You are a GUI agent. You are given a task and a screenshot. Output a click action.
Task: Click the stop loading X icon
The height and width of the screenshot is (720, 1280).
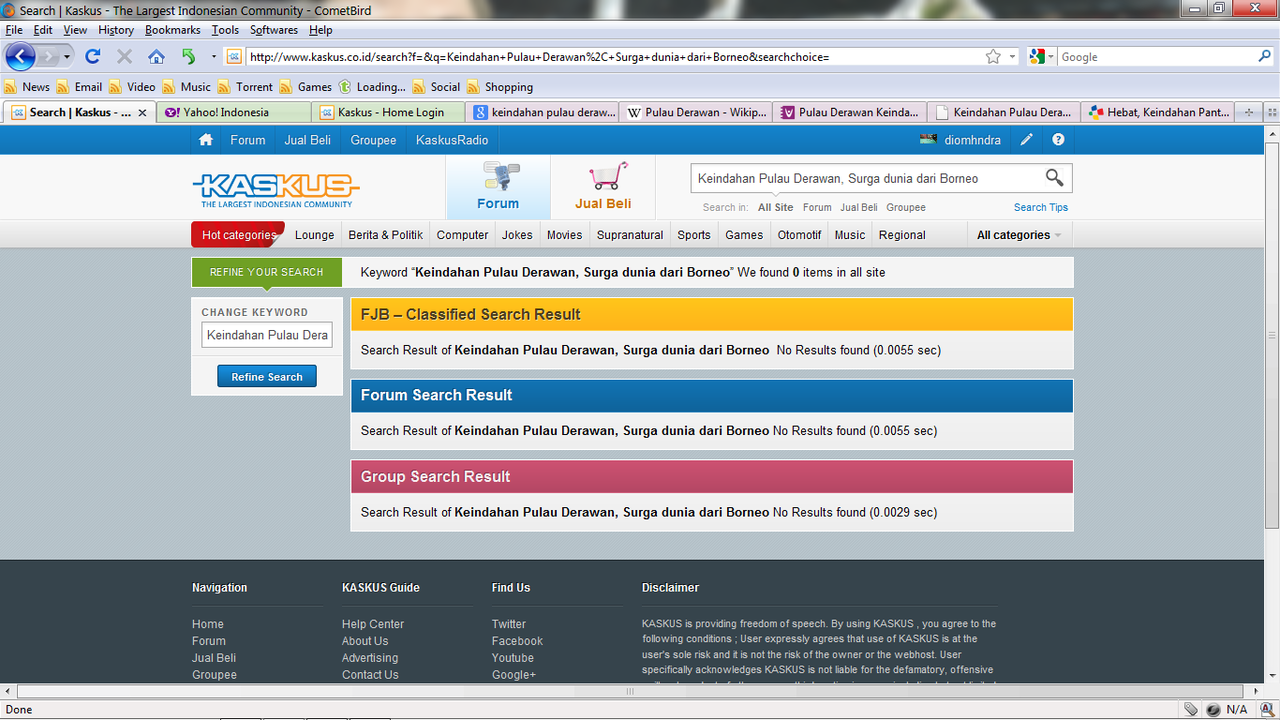pyautogui.click(x=124, y=57)
